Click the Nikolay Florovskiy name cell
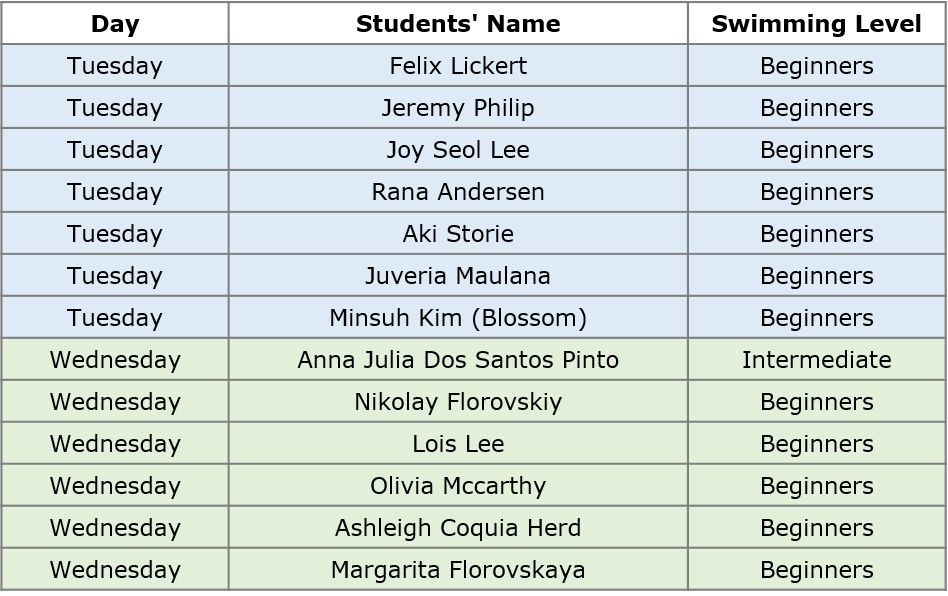 tap(458, 402)
